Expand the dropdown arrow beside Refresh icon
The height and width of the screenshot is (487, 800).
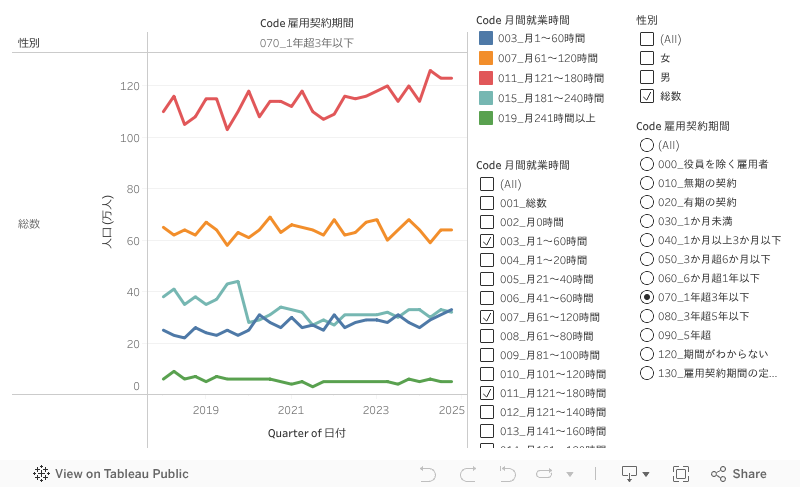(570, 474)
